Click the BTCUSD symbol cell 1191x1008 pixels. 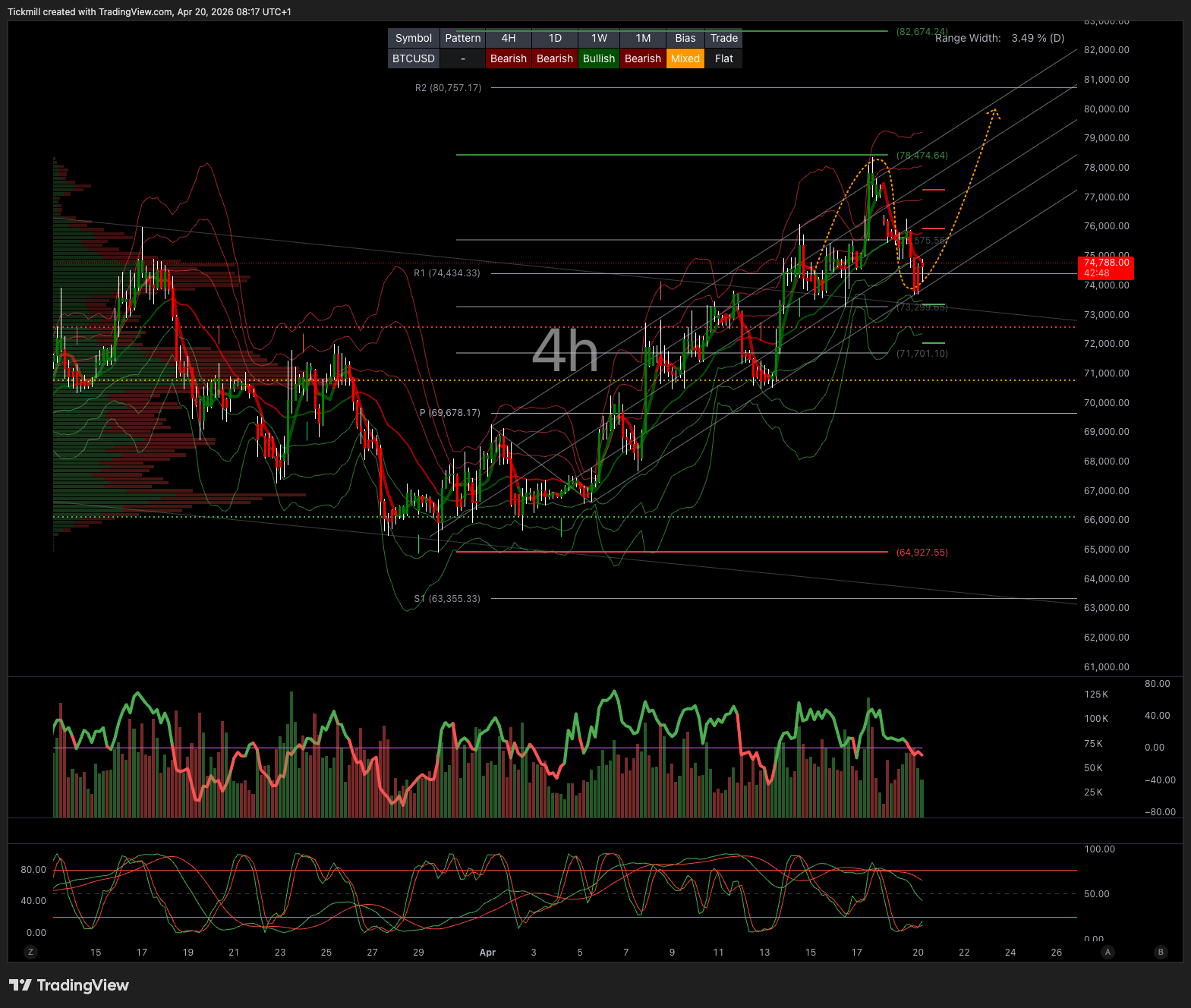[414, 58]
